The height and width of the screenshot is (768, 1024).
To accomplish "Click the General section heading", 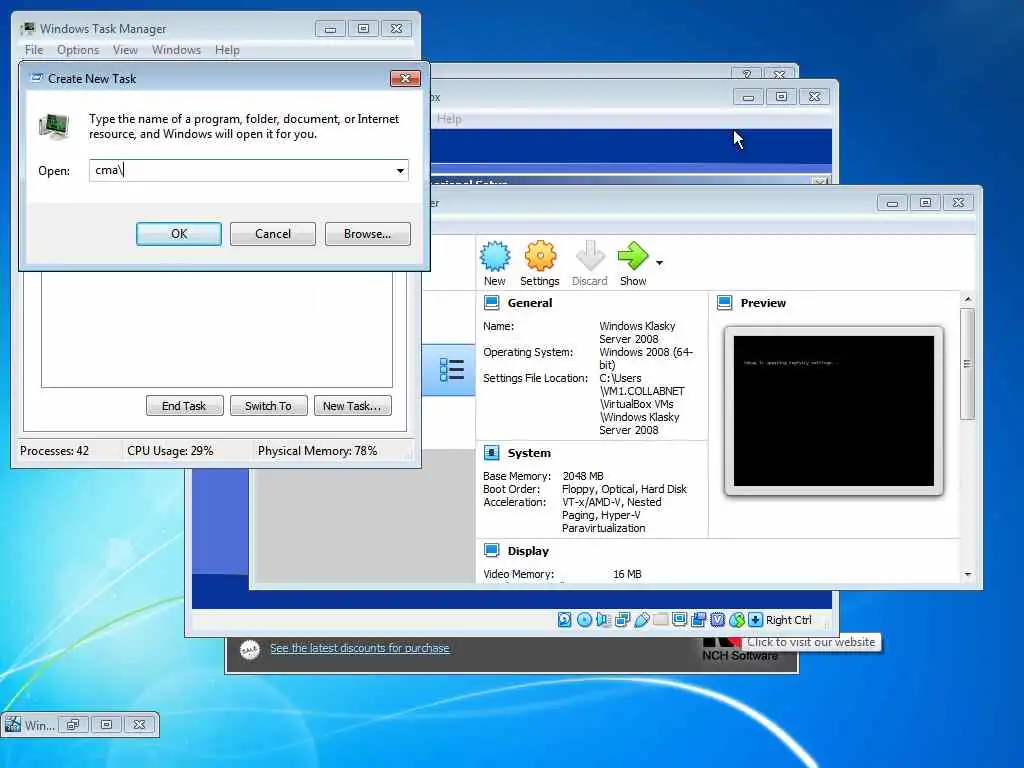I will [530, 303].
